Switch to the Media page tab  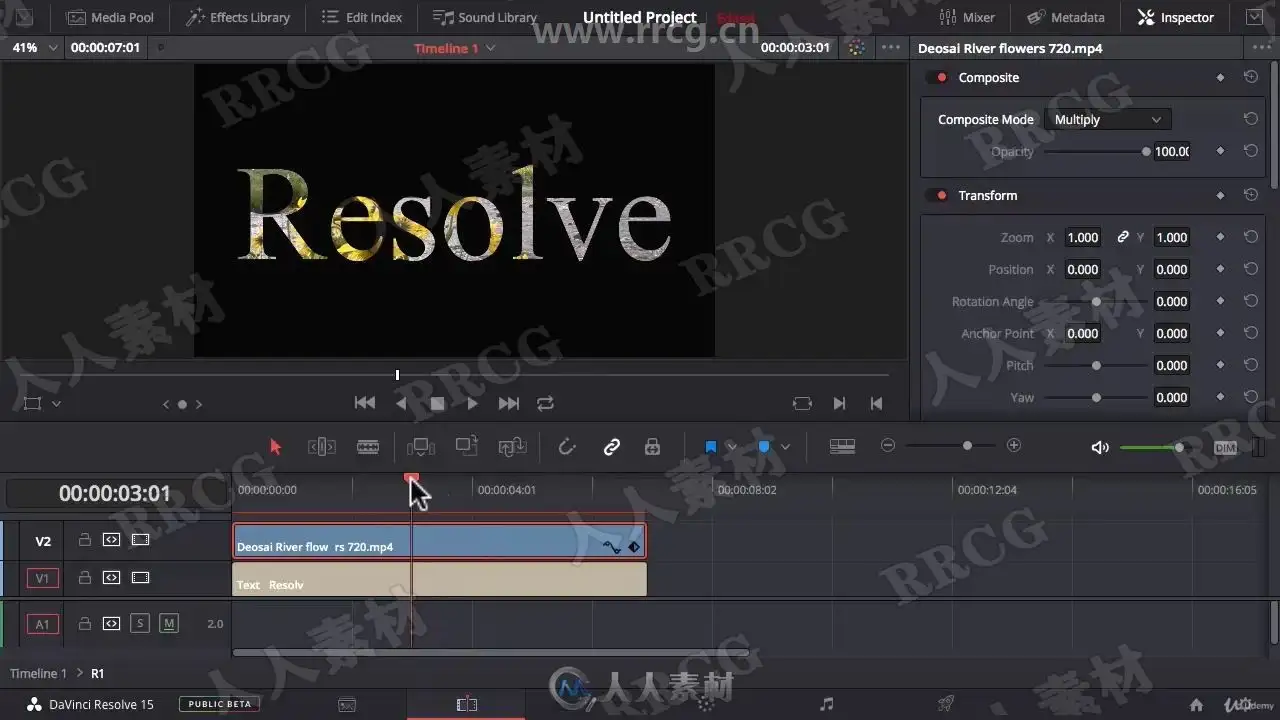(x=346, y=704)
